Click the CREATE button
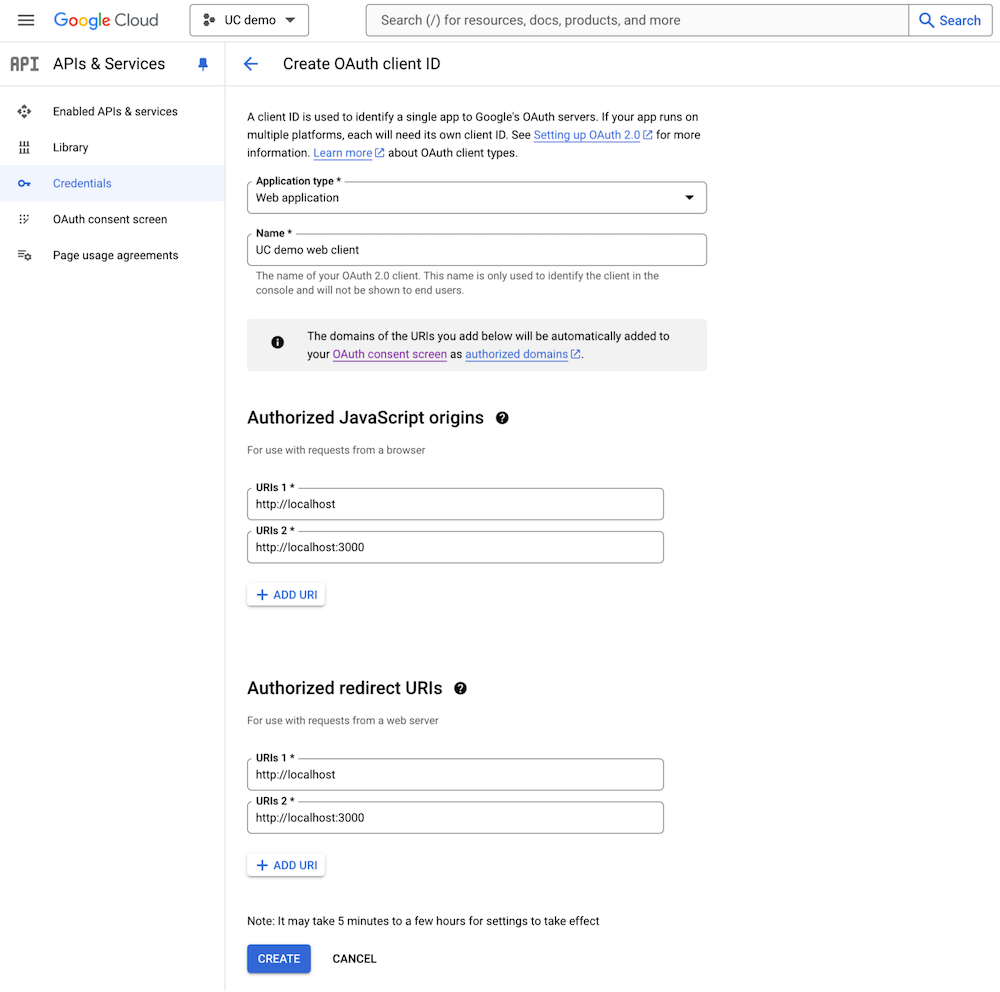The width and height of the screenshot is (1000, 992). click(279, 959)
